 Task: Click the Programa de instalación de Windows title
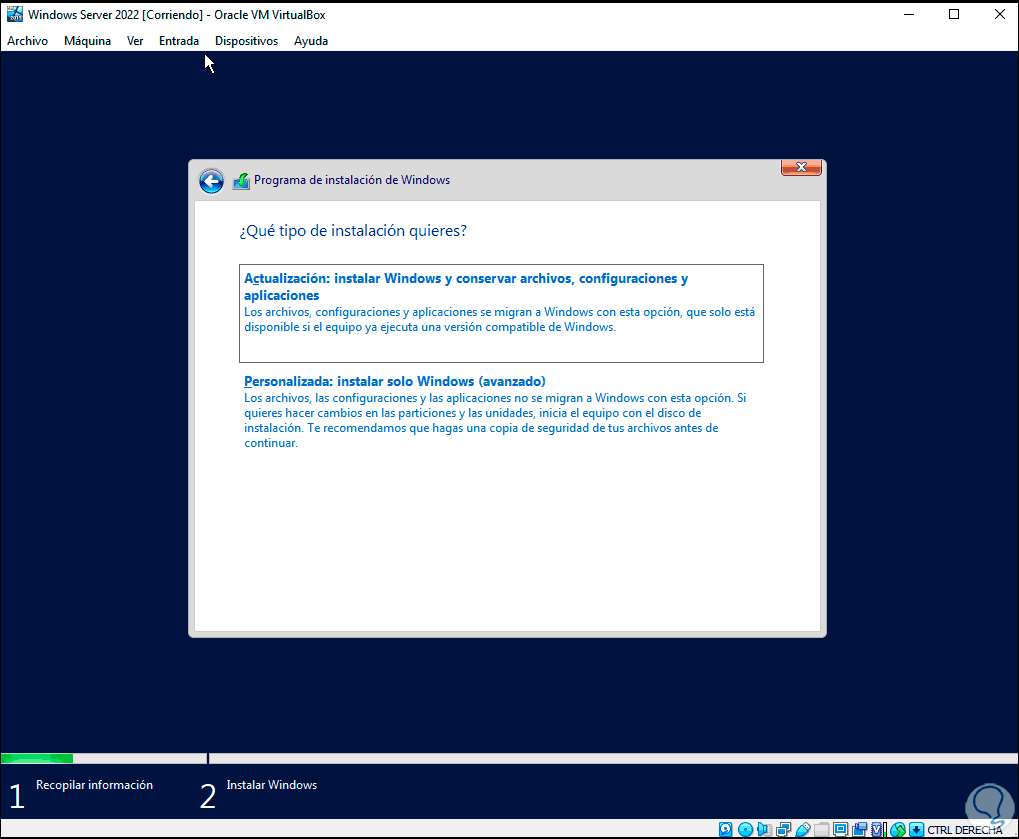pos(352,180)
